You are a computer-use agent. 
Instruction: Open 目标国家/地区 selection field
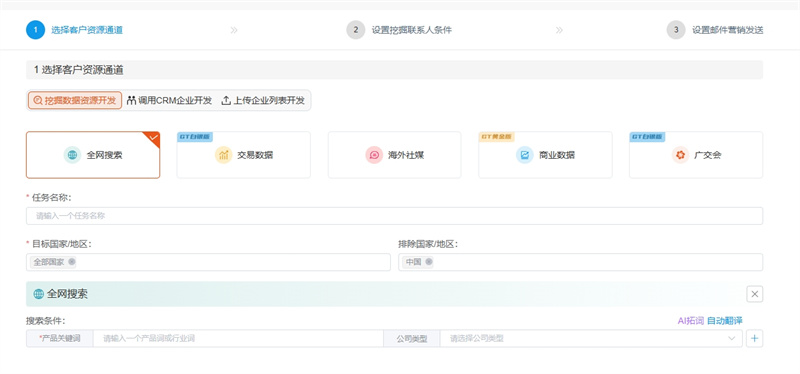(x=208, y=262)
